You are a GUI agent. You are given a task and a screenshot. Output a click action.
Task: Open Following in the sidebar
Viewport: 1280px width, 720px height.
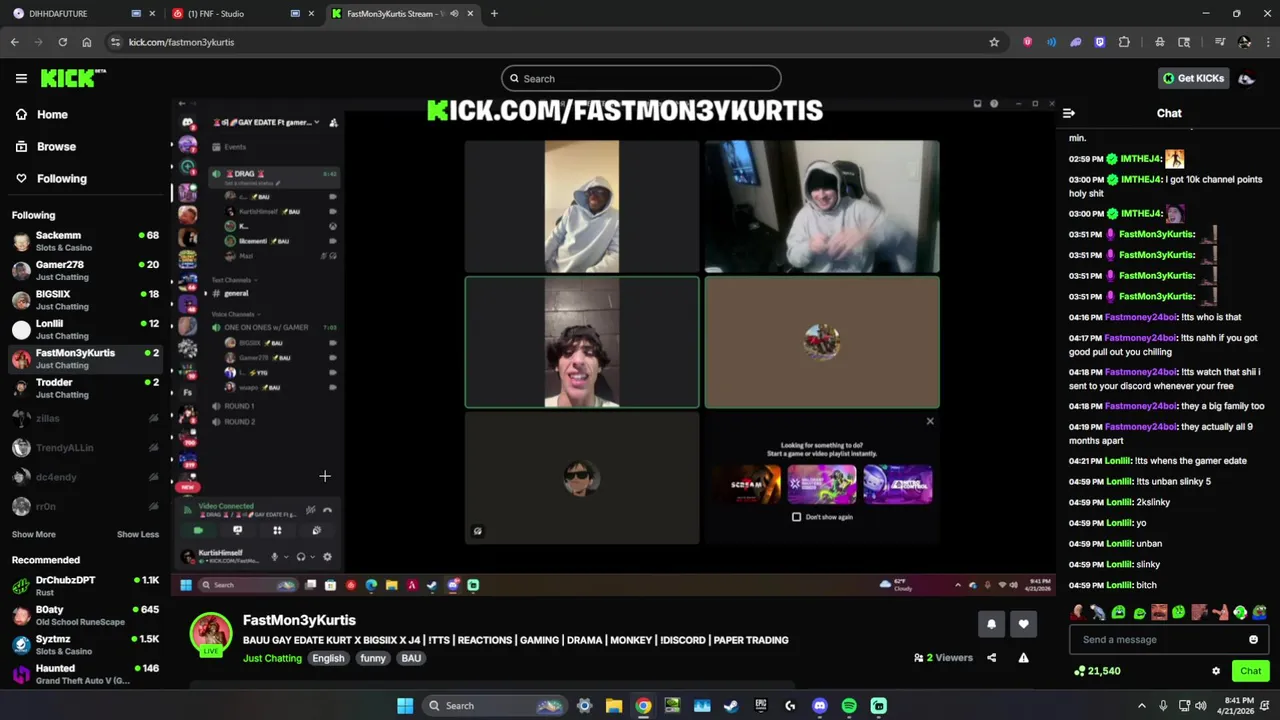click(x=51, y=178)
